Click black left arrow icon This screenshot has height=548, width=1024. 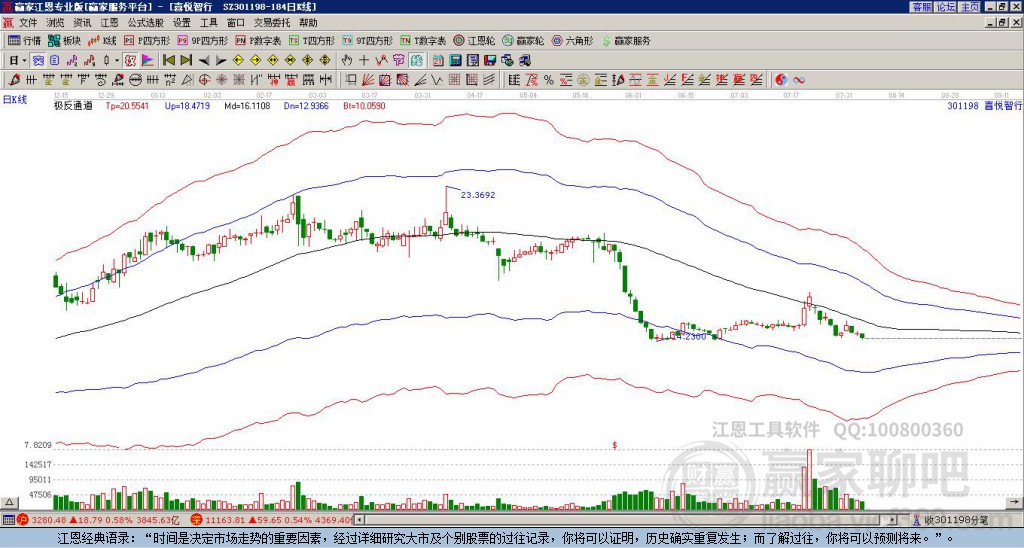[204, 61]
